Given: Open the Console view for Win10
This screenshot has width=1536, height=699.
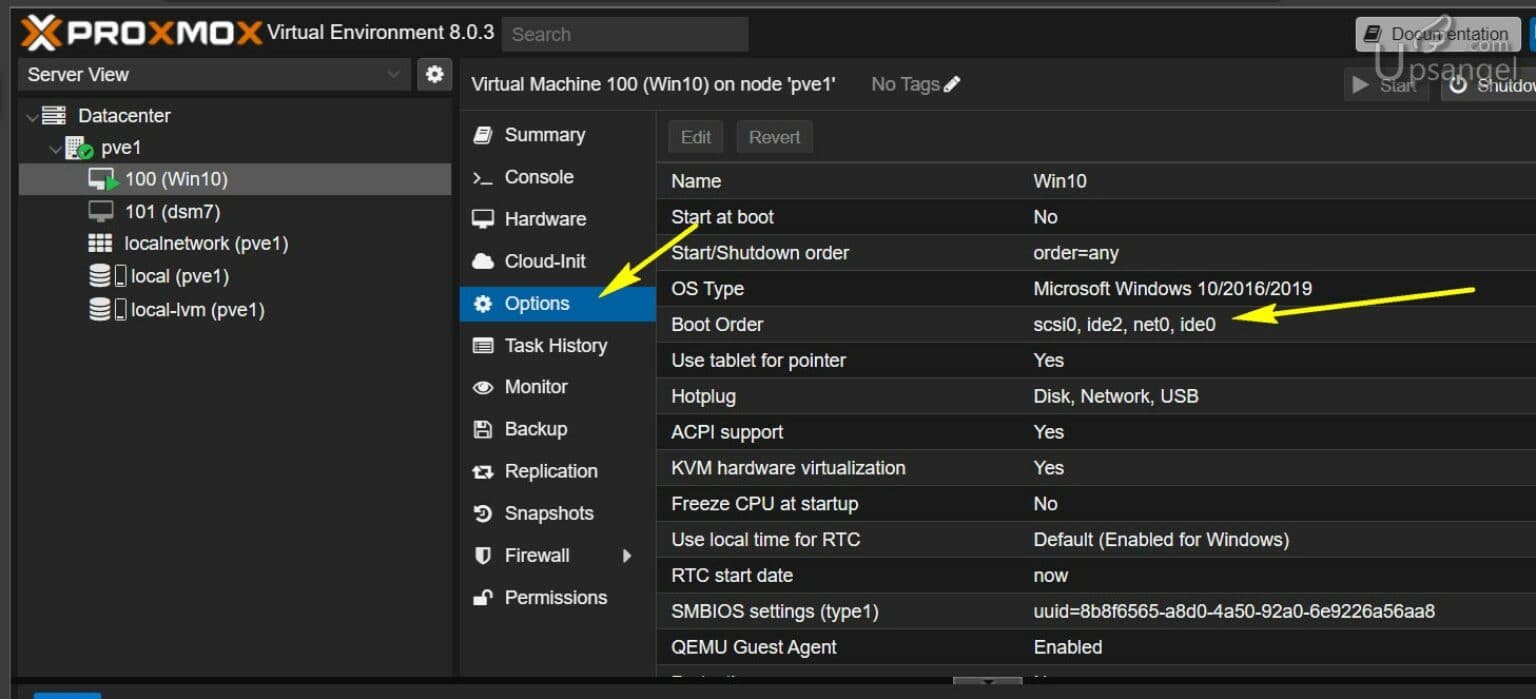Looking at the screenshot, I should coord(548,177).
